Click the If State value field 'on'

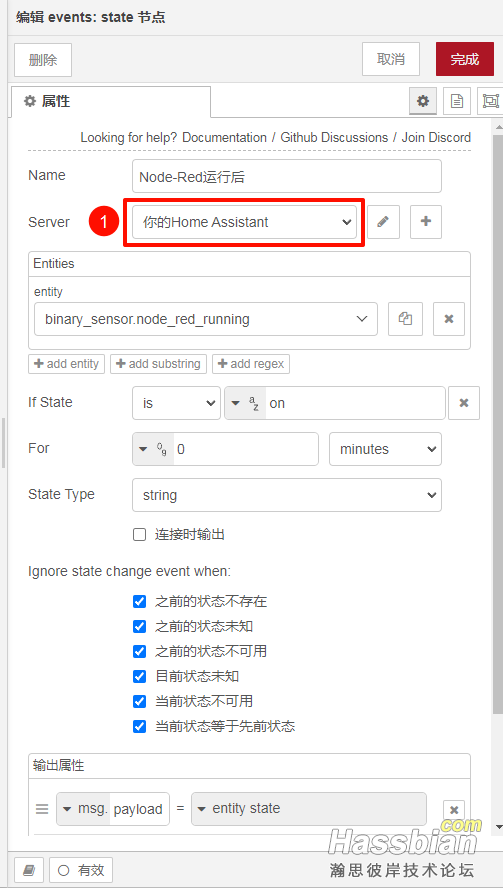(355, 403)
